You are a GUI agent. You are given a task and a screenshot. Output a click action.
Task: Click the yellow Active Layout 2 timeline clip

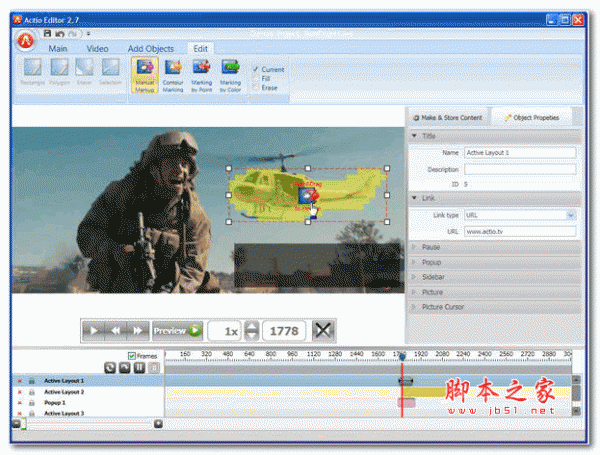(424, 392)
